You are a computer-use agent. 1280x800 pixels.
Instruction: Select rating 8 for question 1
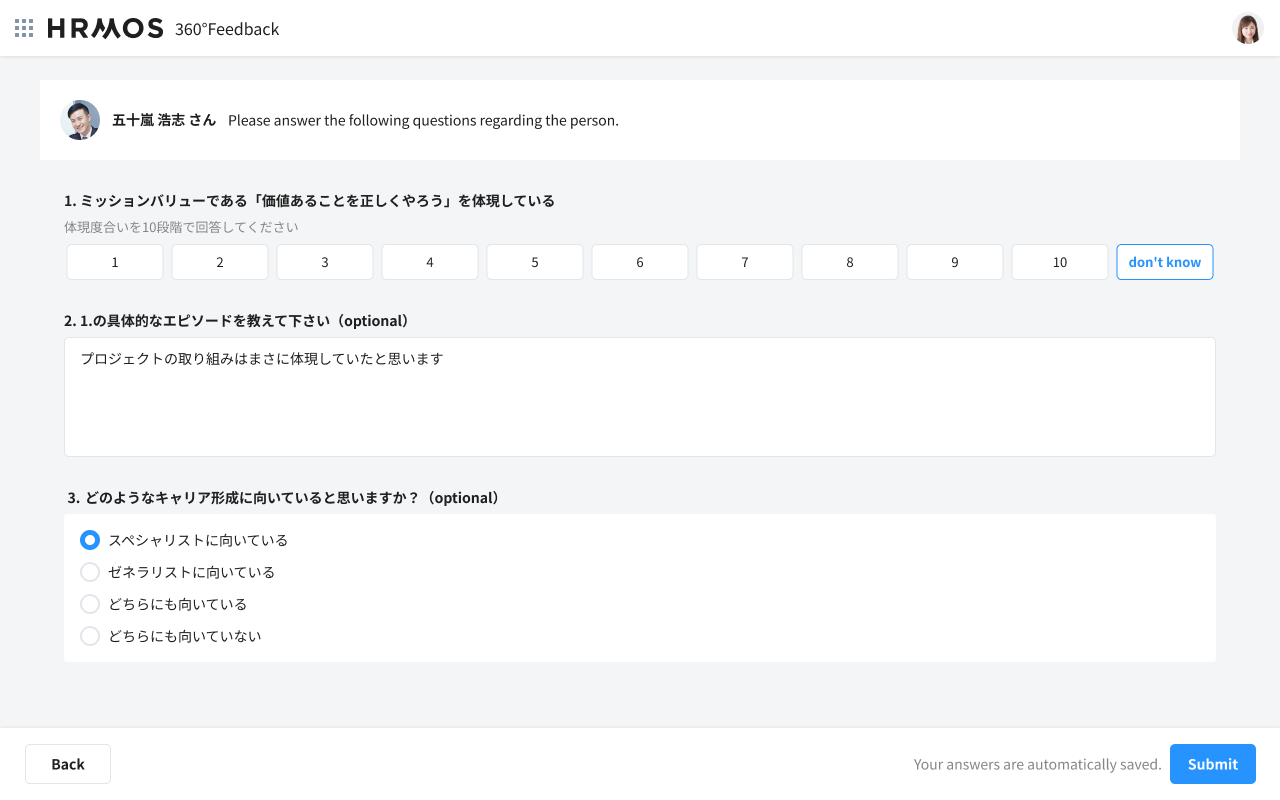click(850, 262)
